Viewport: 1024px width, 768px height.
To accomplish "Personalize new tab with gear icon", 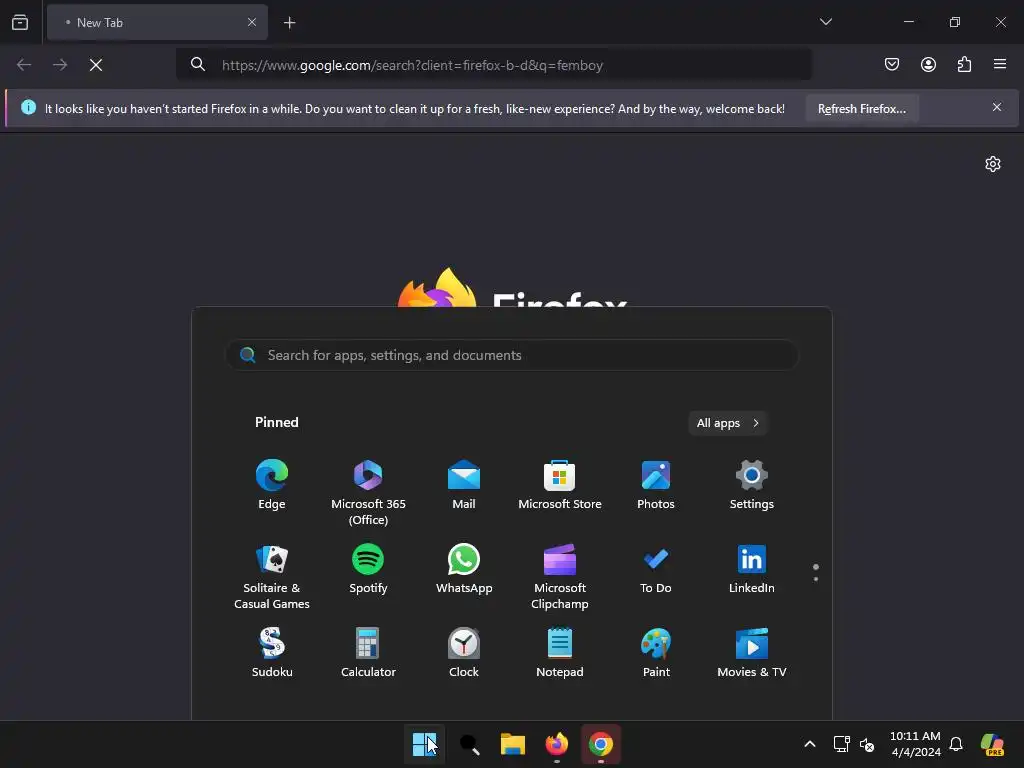I will (993, 163).
